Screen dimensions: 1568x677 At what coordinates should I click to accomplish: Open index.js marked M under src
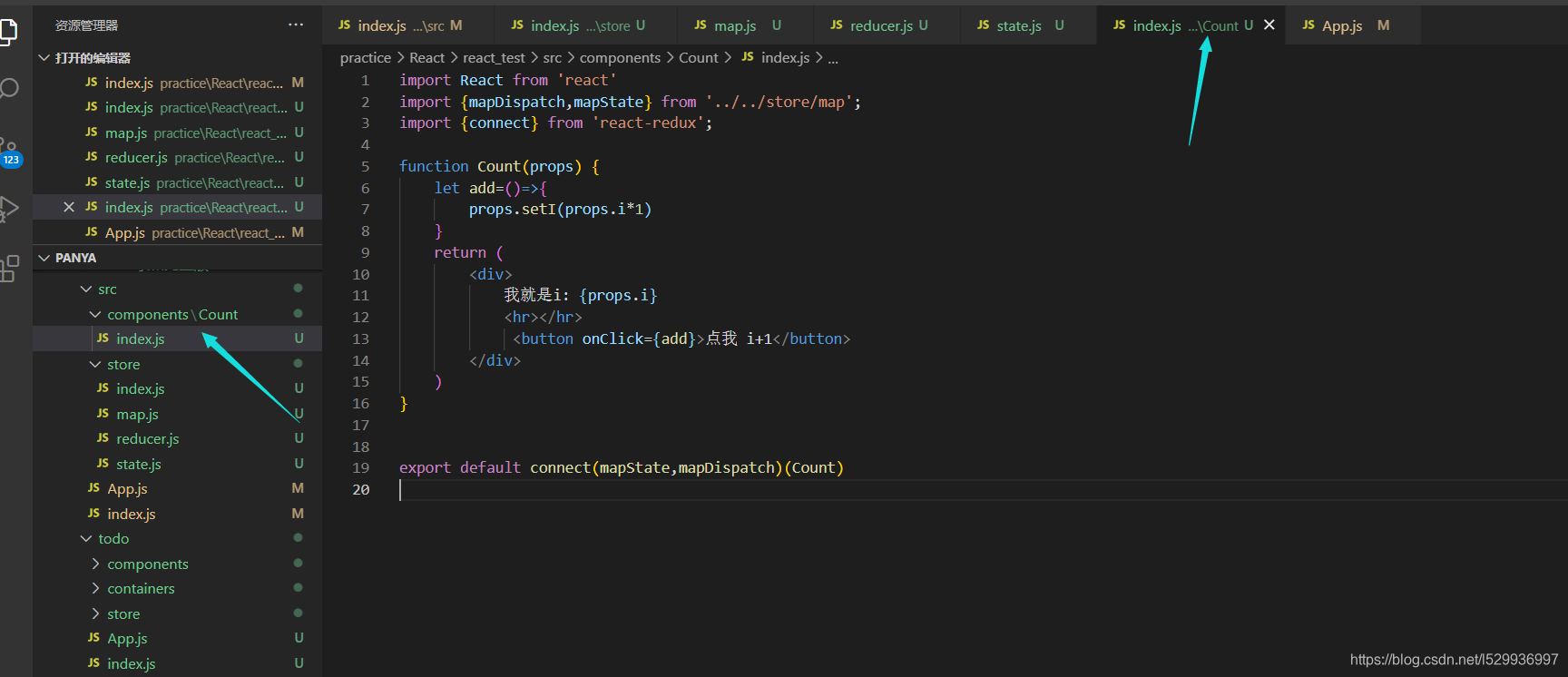(177, 514)
